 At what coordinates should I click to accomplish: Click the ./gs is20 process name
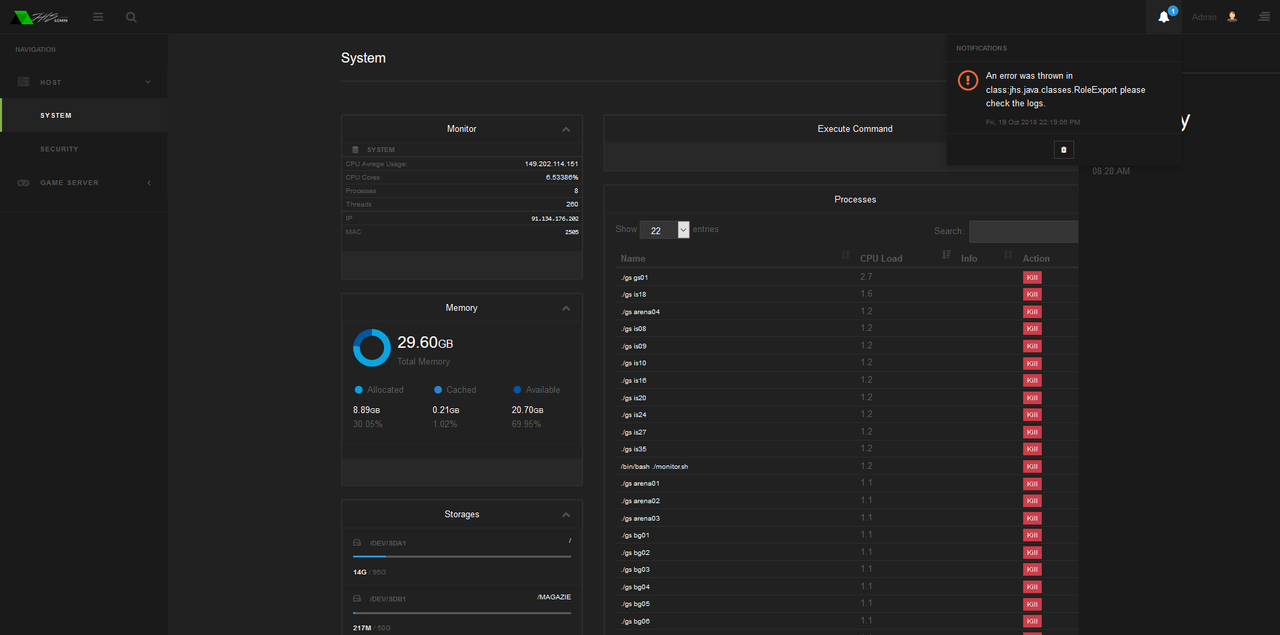[633, 397]
